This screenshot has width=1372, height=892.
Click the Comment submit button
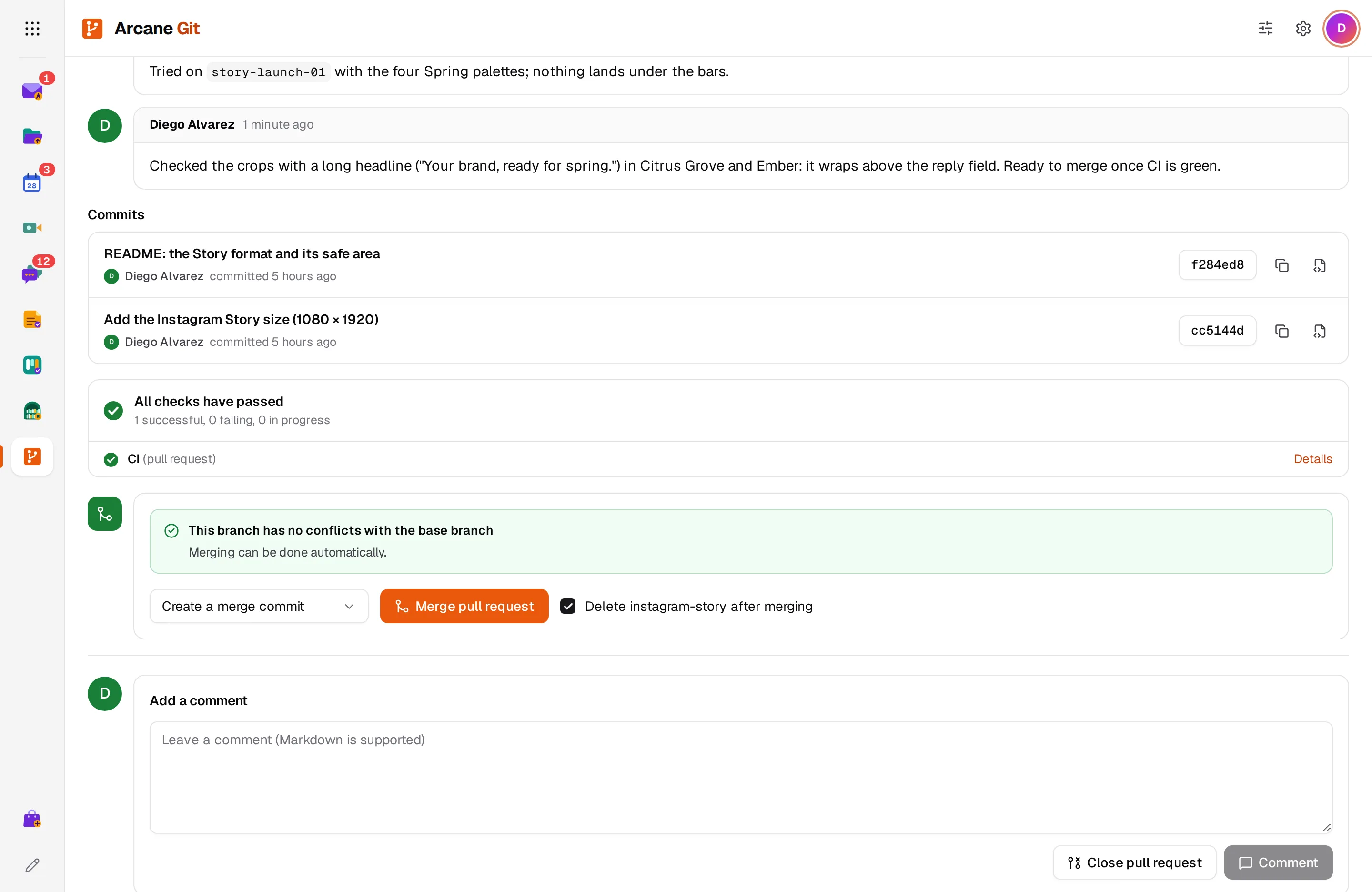(x=1278, y=862)
